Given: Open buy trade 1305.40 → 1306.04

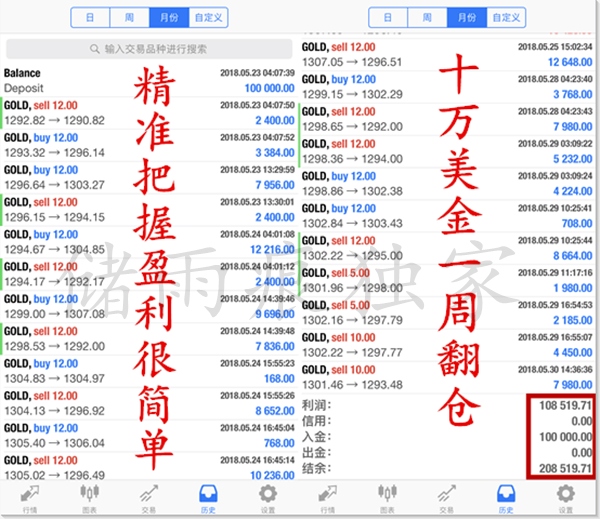Looking at the screenshot, I should [x=149, y=436].
